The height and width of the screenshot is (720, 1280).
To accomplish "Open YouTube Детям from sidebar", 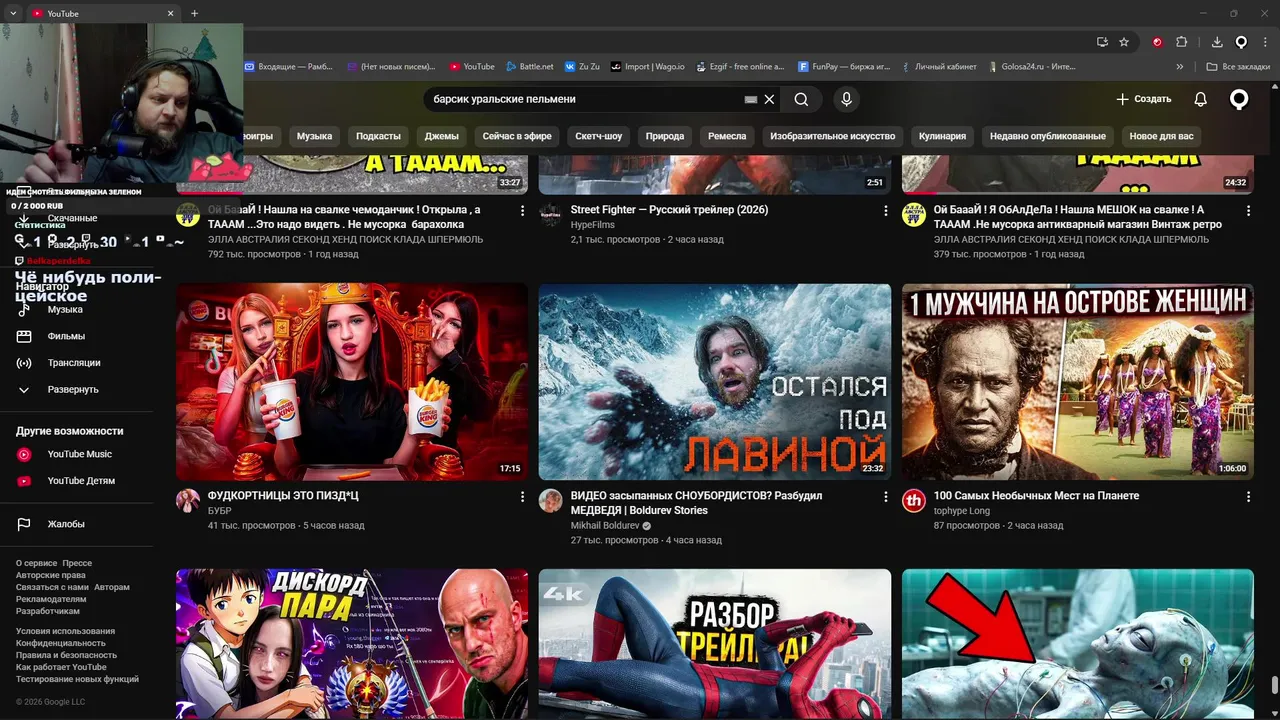I will [81, 481].
